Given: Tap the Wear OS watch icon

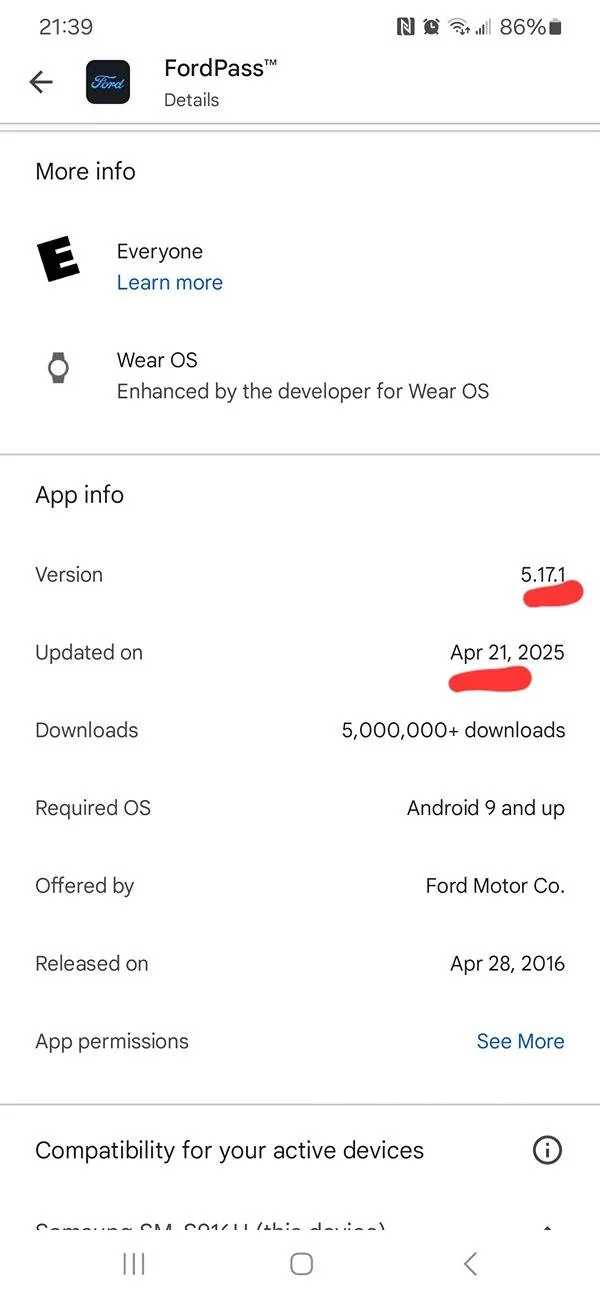Looking at the screenshot, I should pyautogui.click(x=59, y=368).
